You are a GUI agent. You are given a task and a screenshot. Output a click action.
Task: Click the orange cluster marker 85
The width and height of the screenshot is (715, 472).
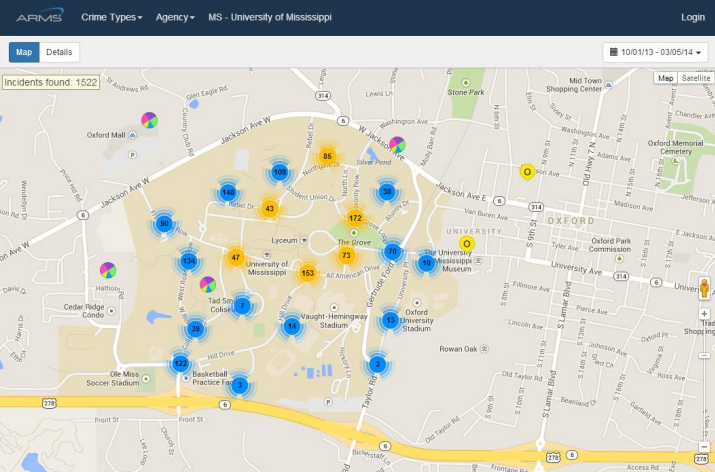(327, 156)
